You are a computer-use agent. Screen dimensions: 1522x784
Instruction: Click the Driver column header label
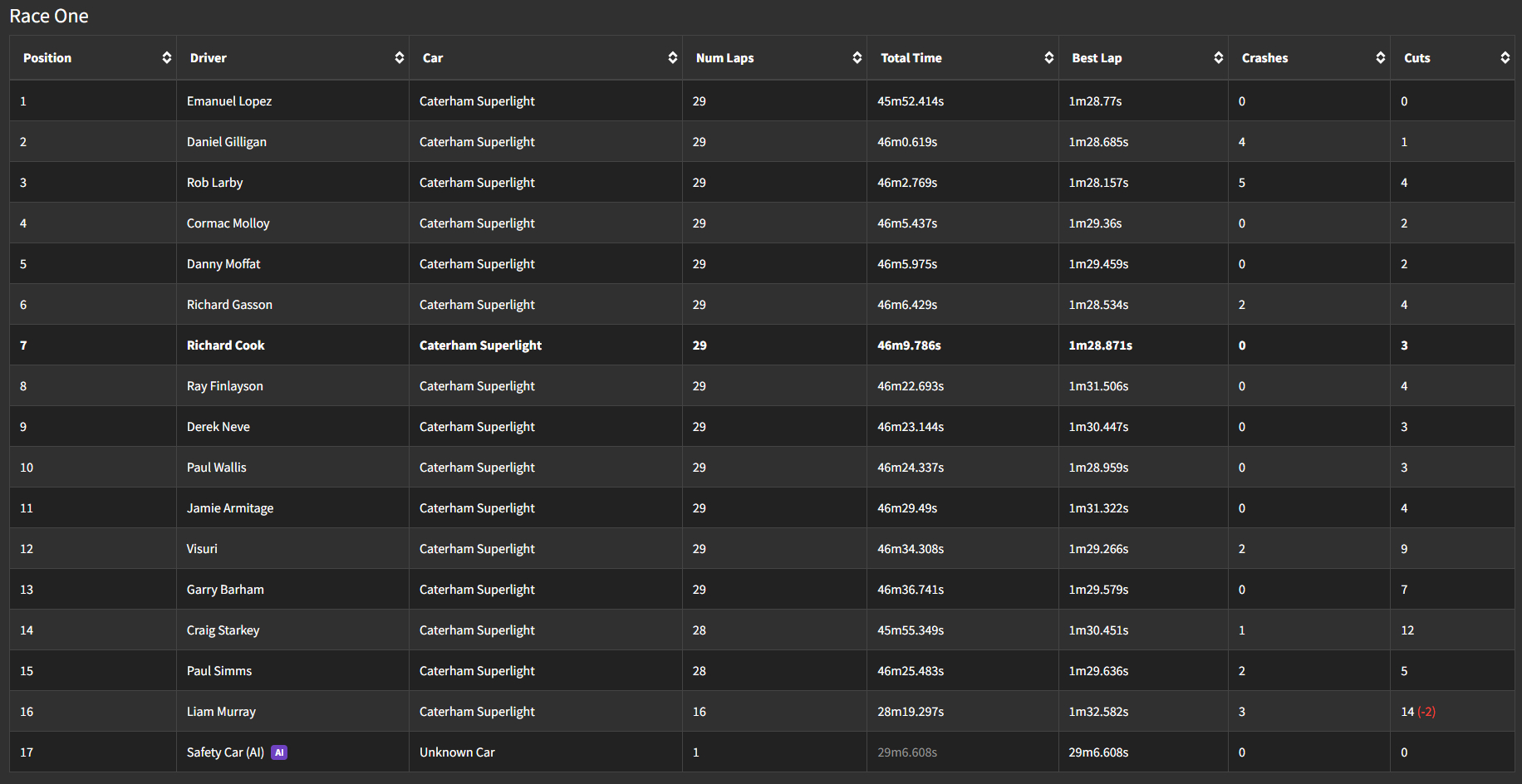[209, 58]
